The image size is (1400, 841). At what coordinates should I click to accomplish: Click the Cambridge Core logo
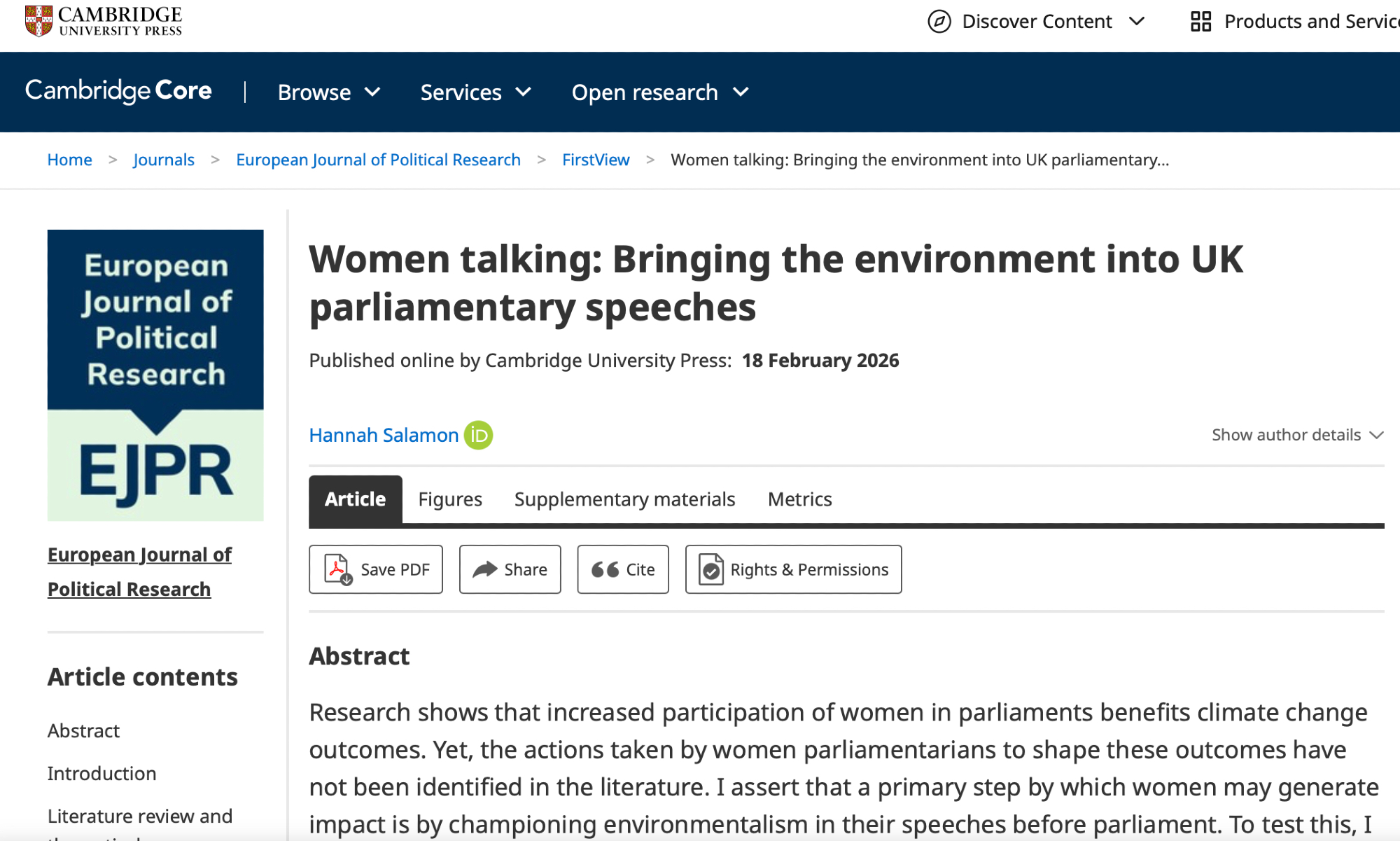[x=118, y=91]
